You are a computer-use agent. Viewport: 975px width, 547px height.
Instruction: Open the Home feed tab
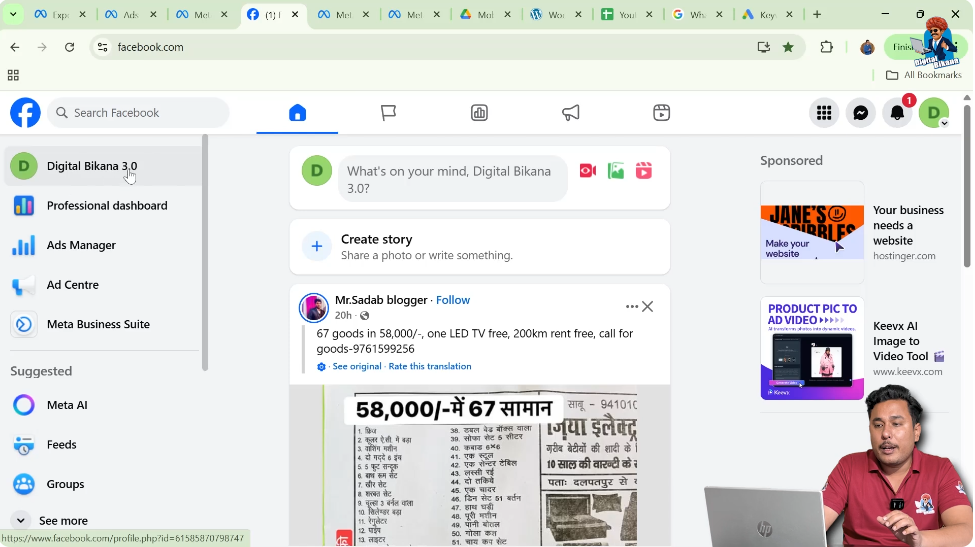[x=297, y=113]
